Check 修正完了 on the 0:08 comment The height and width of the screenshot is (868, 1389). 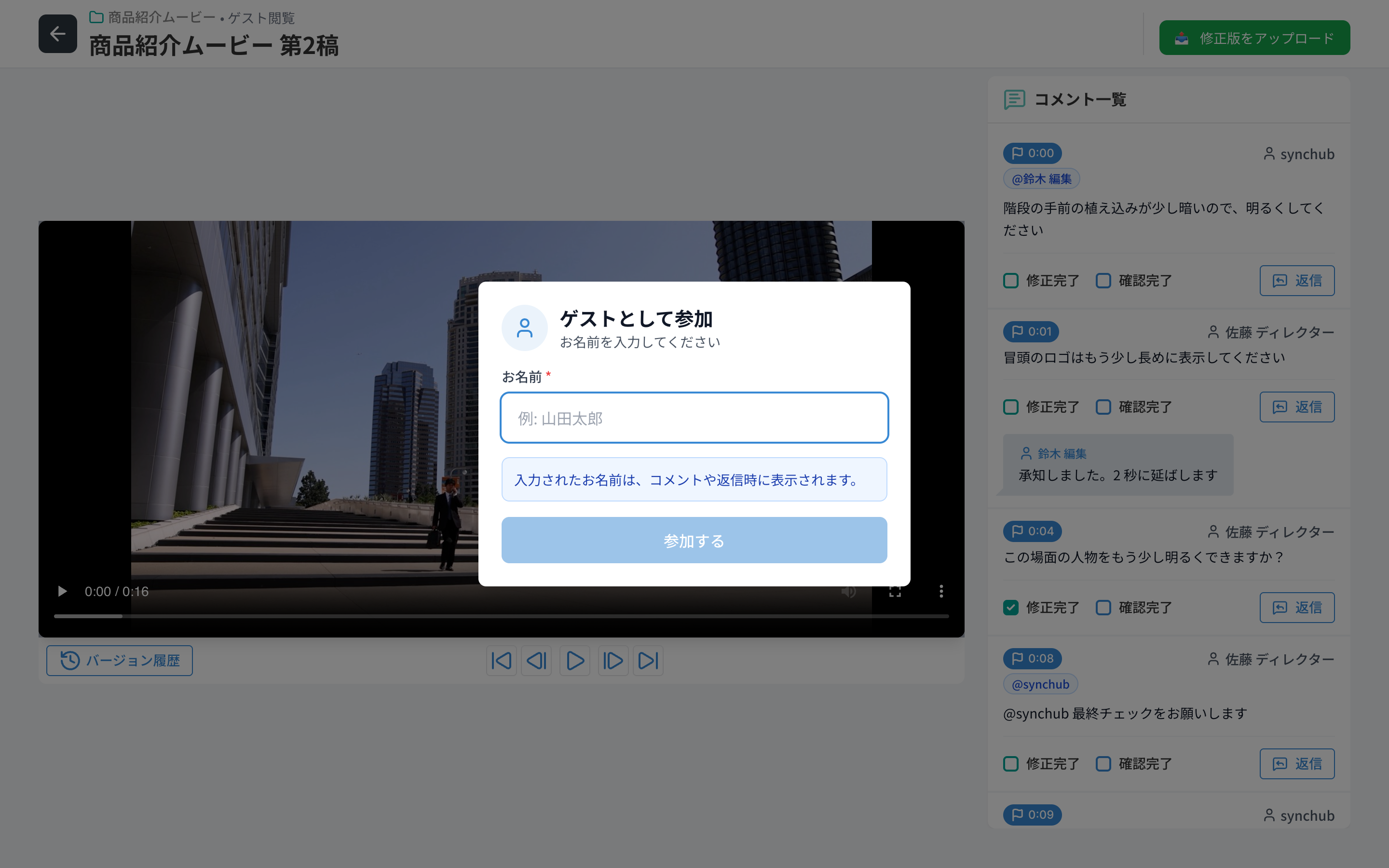click(x=1011, y=763)
